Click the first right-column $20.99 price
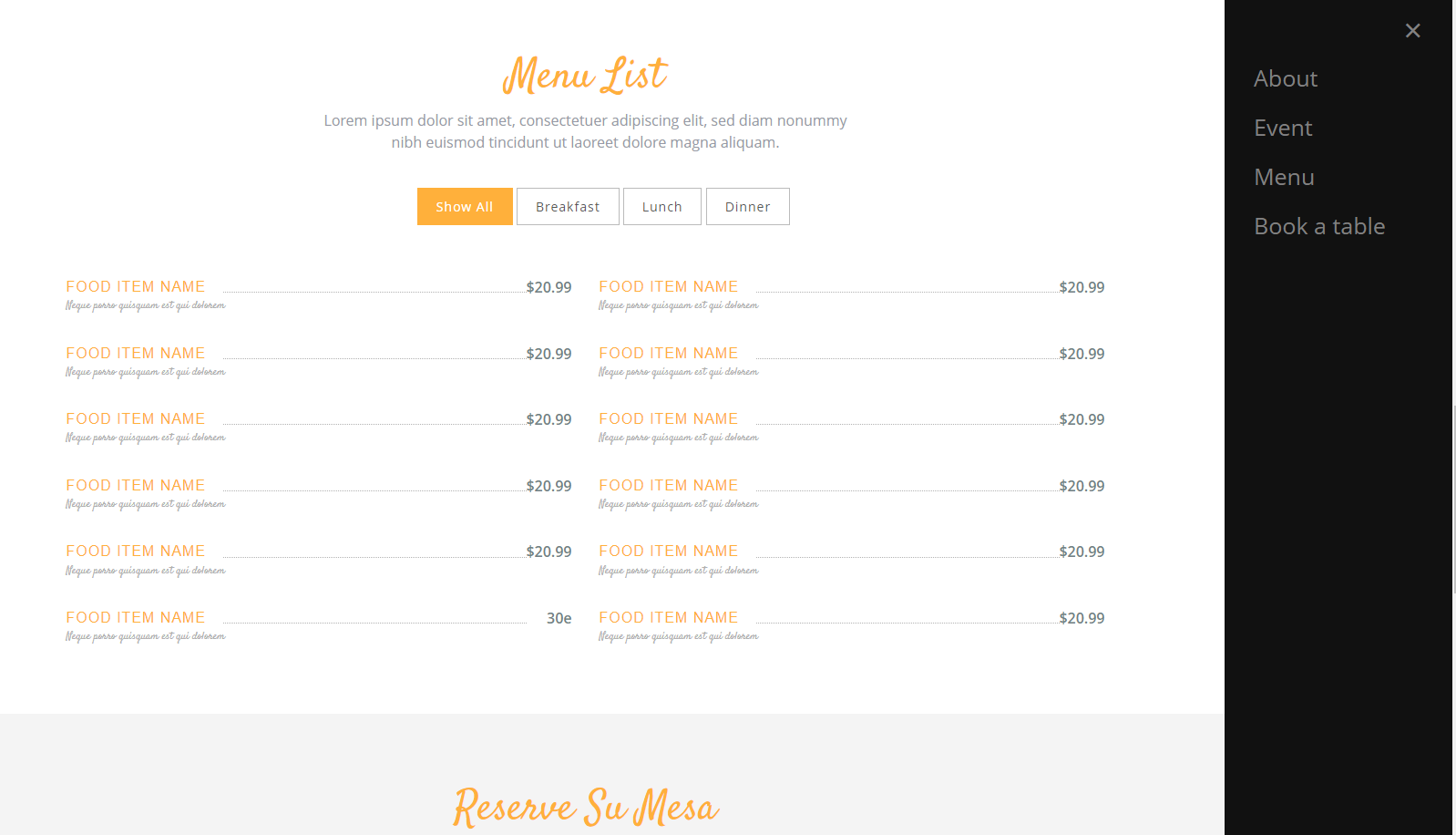This screenshot has width=1456, height=835. (1082, 287)
